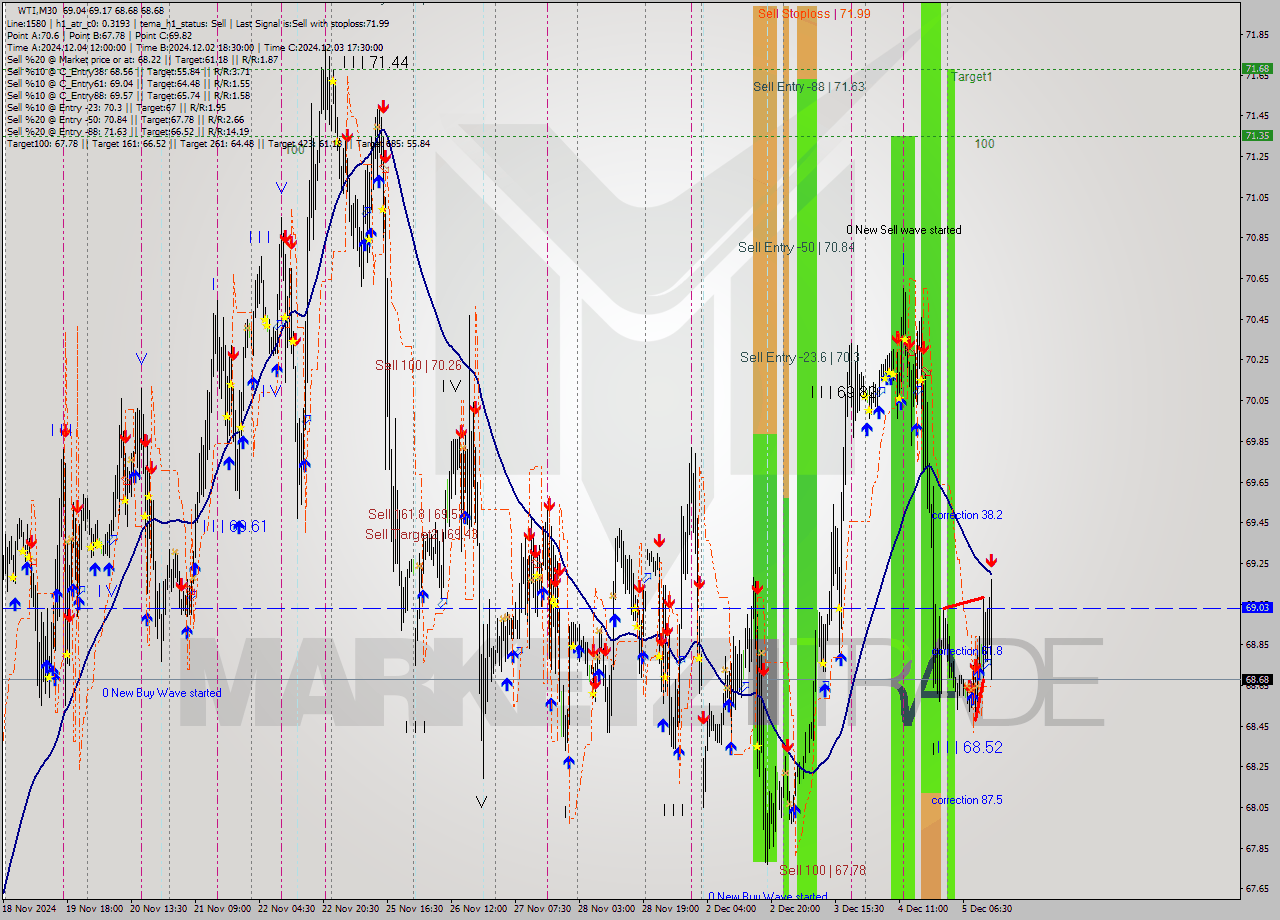1280x920 pixels.
Task: Select the 'correction 61.8' label
Action: (966, 651)
